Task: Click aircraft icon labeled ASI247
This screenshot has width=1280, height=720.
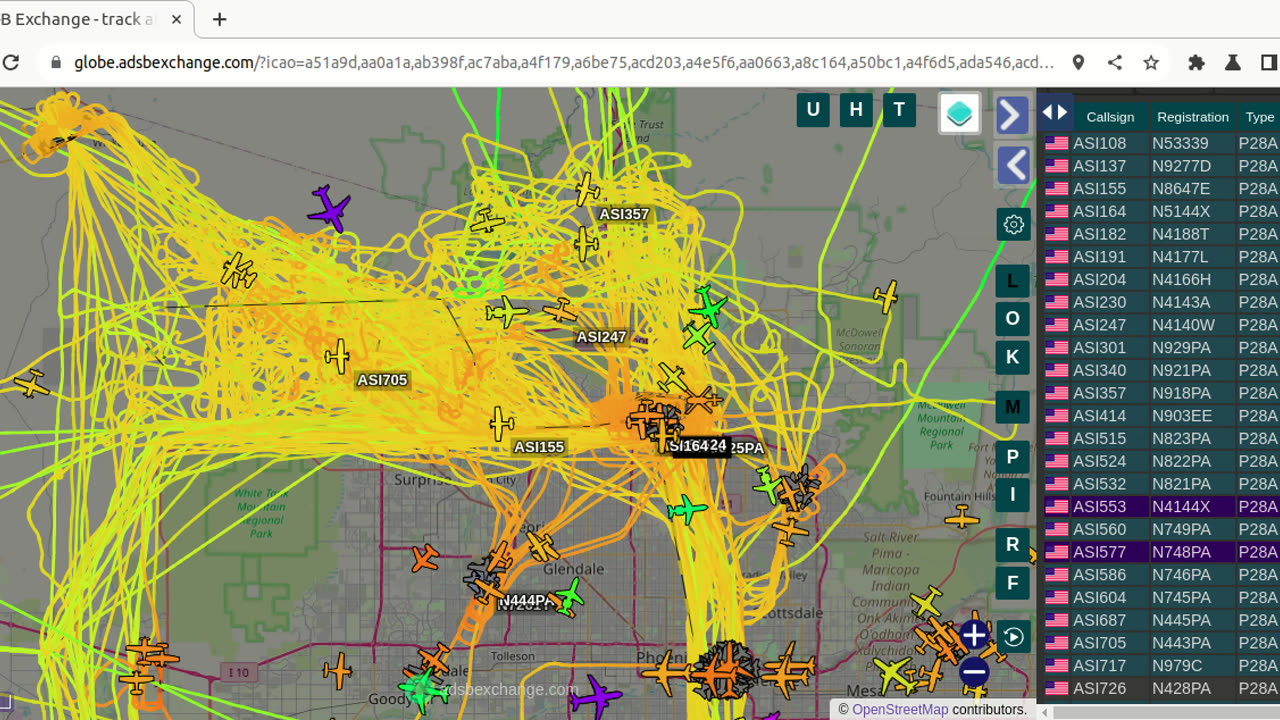Action: coord(560,311)
